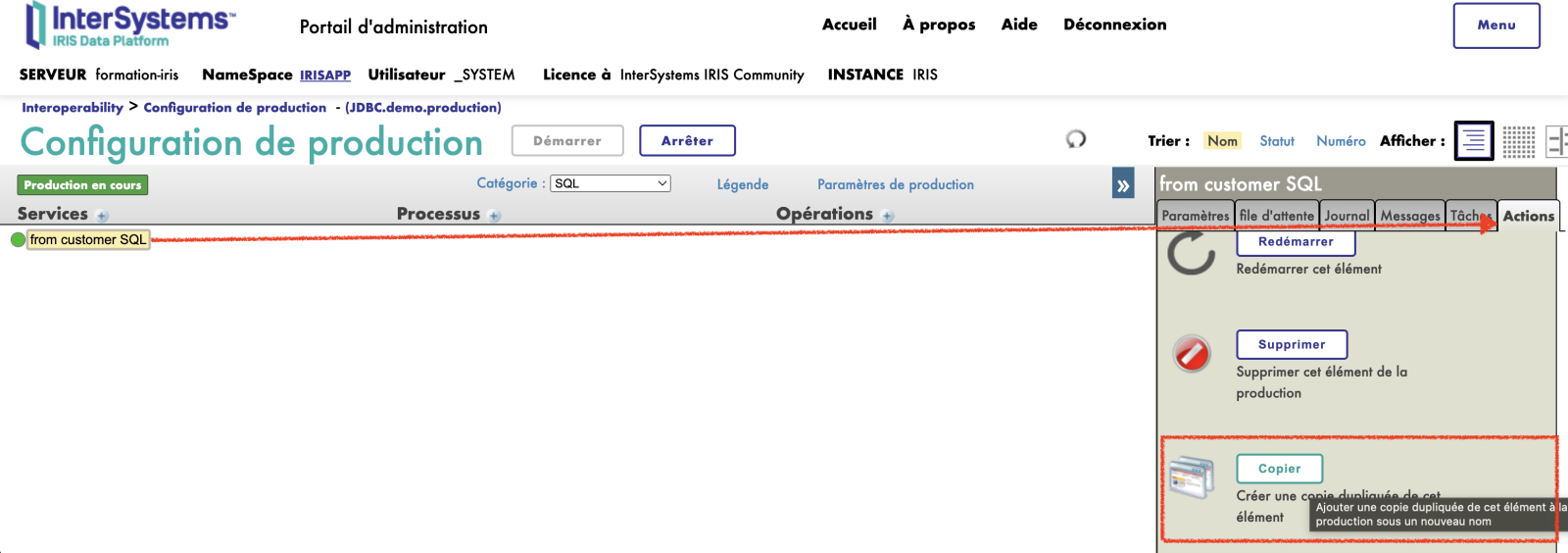Click the green status dot of from customer SQL

pyautogui.click(x=18, y=240)
